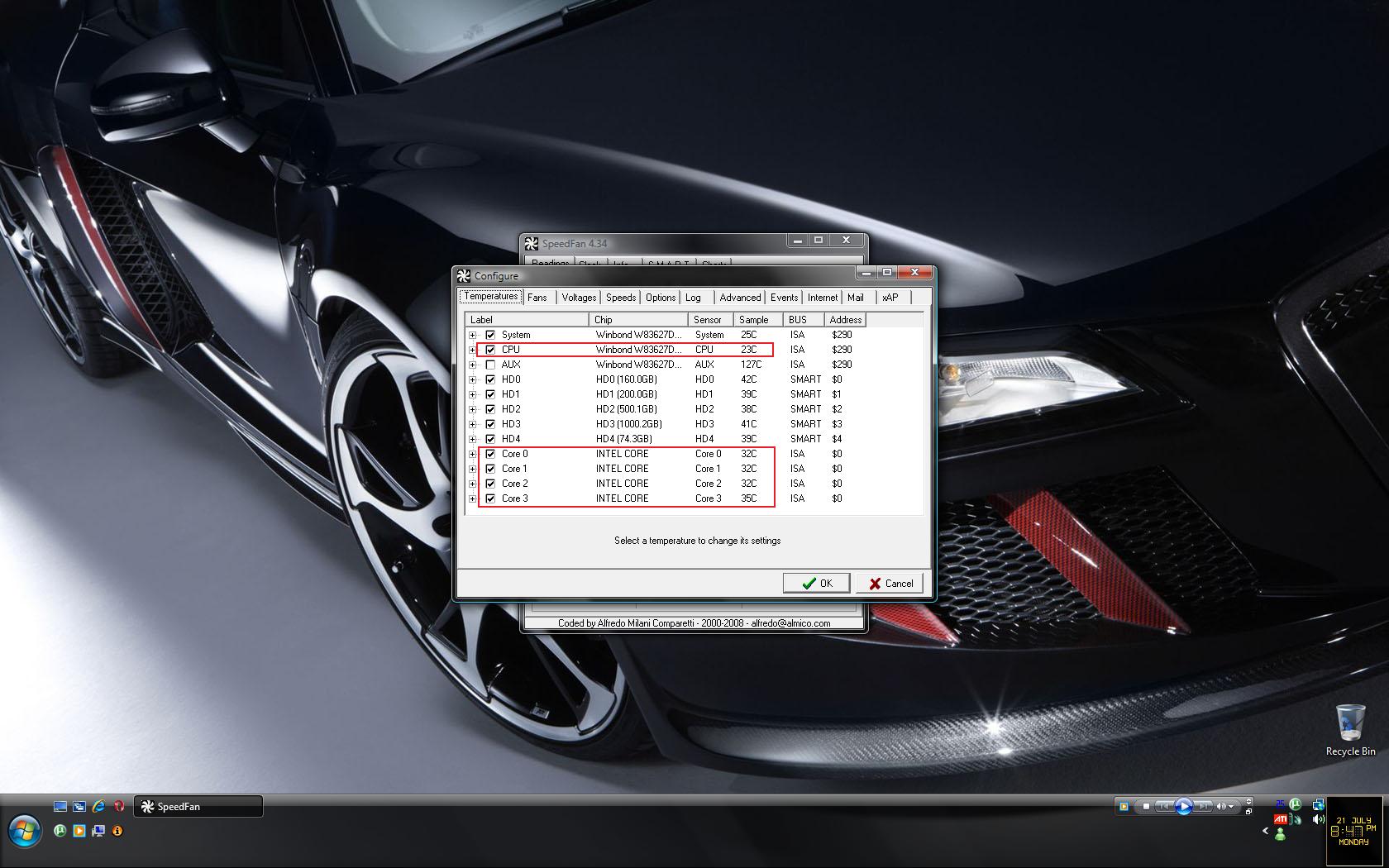Cancel the Configure dialog
This screenshot has width=1389, height=868.
point(890,583)
